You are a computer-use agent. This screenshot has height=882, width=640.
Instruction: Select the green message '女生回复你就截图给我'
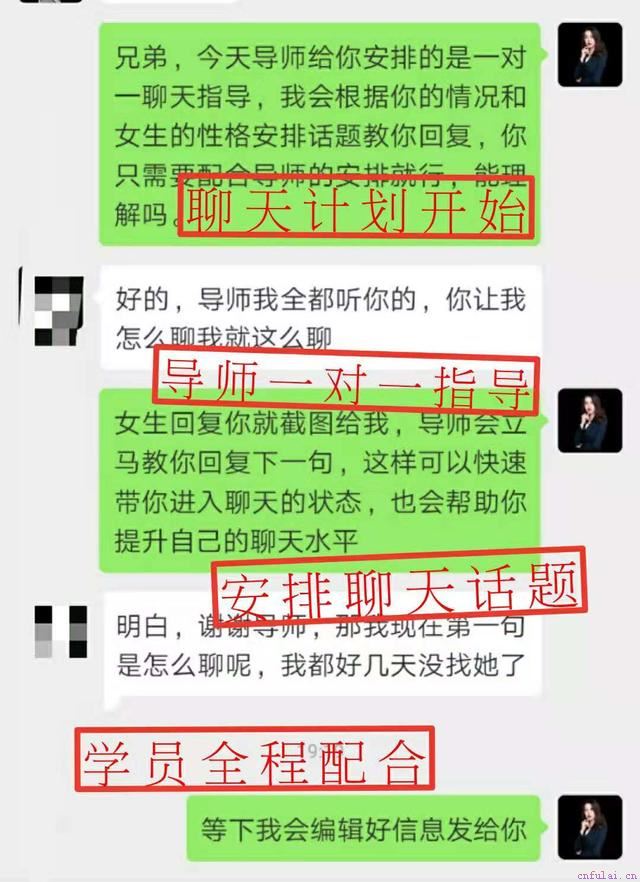(x=320, y=480)
